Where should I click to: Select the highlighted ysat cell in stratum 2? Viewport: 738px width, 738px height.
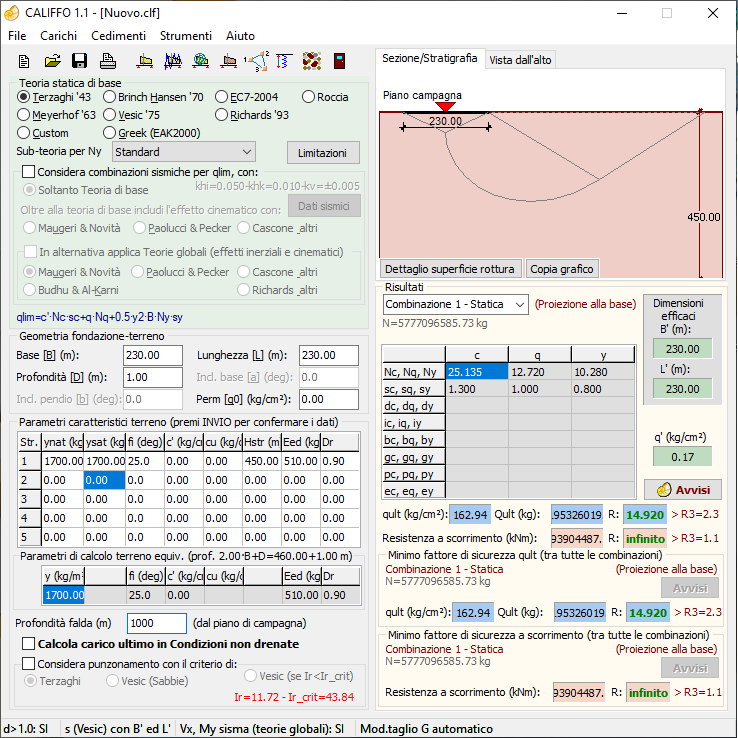(x=104, y=480)
